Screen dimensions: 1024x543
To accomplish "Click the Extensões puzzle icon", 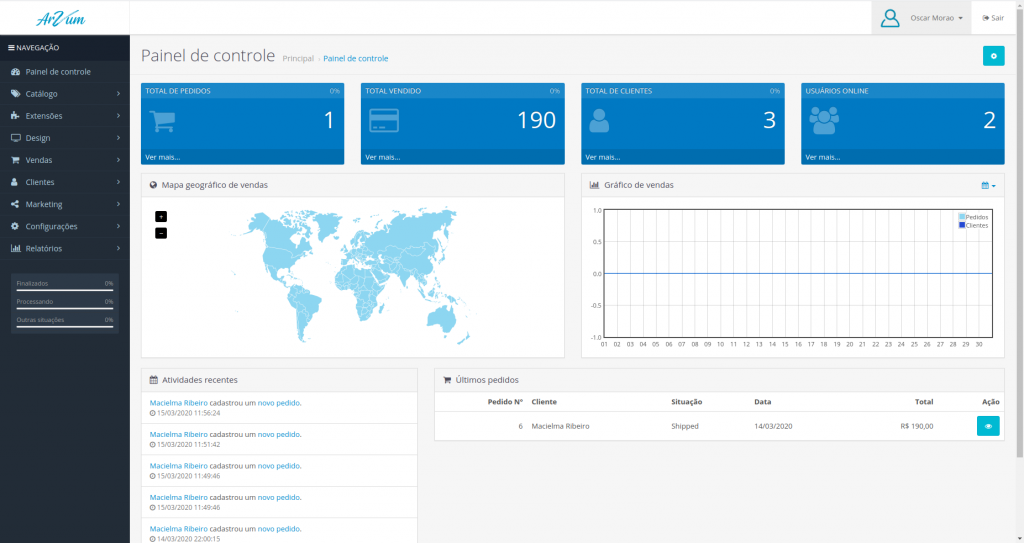I will click(15, 116).
